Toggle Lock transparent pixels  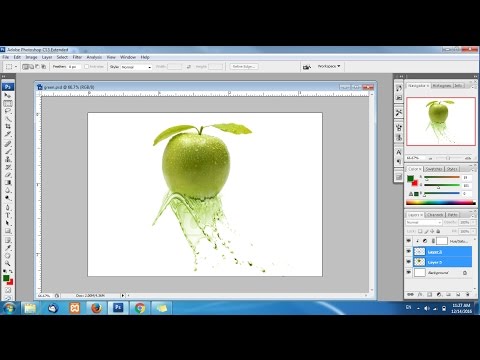point(420,231)
